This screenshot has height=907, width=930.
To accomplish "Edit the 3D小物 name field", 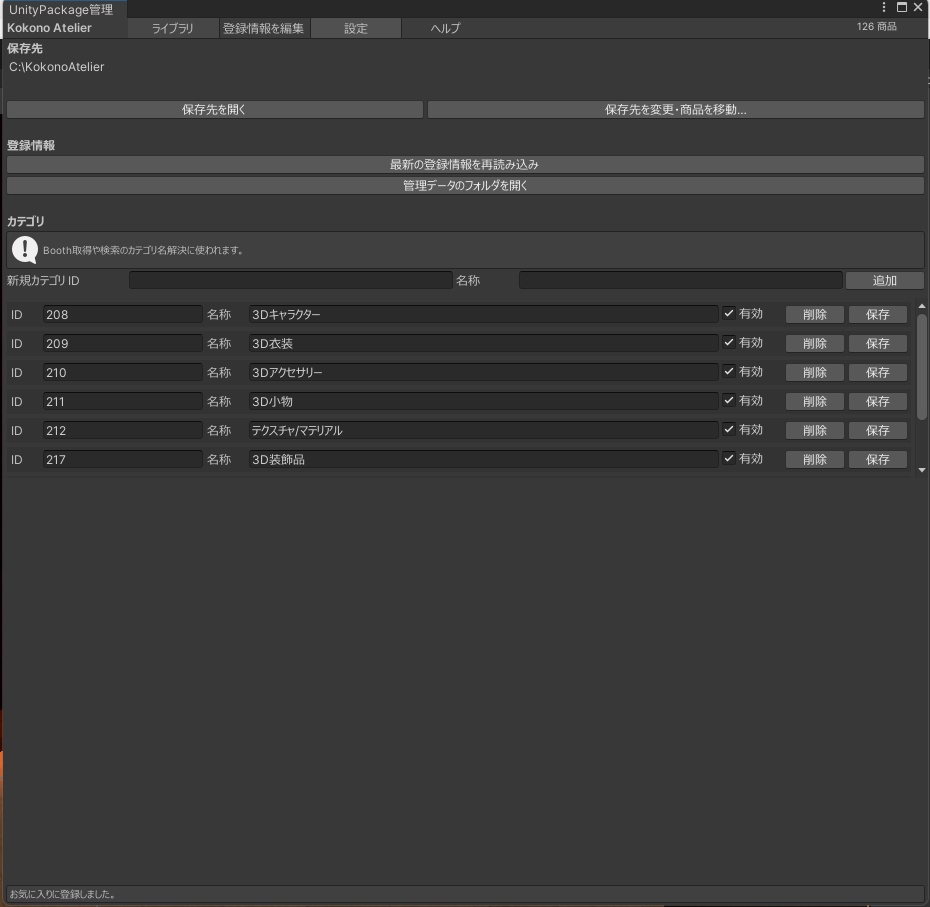I will coord(483,402).
